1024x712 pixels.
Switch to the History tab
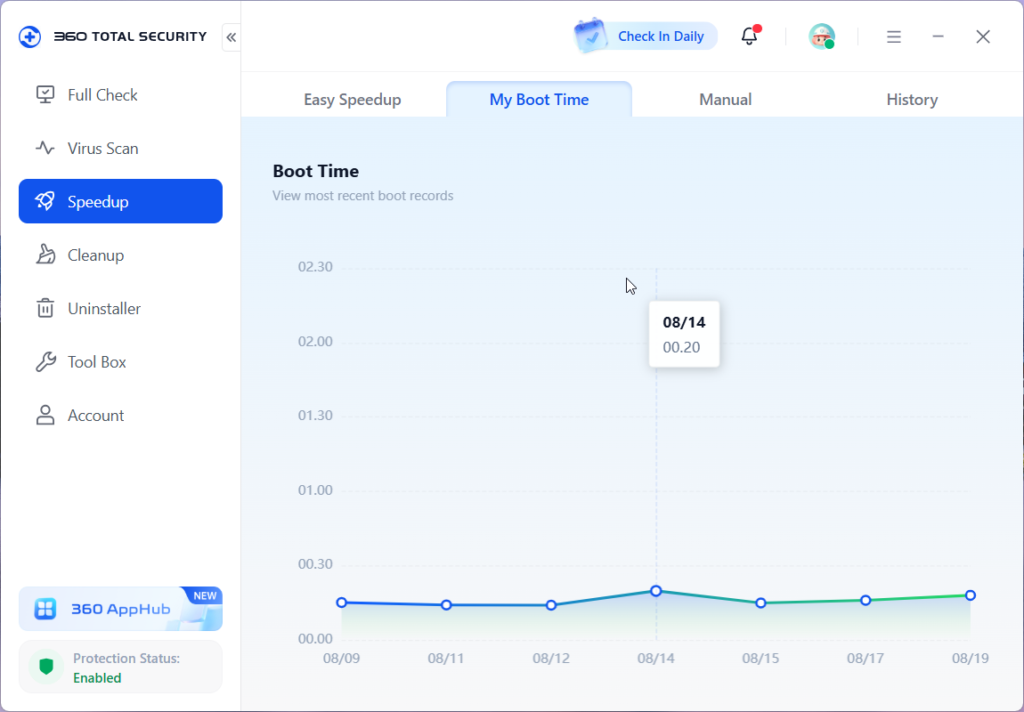912,99
